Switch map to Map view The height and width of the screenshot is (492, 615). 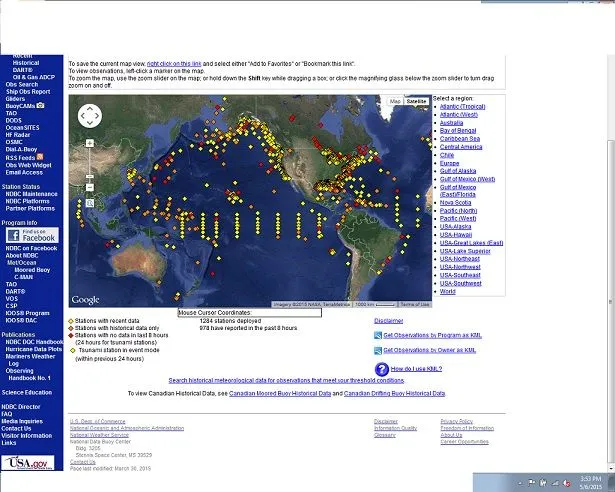coord(395,101)
